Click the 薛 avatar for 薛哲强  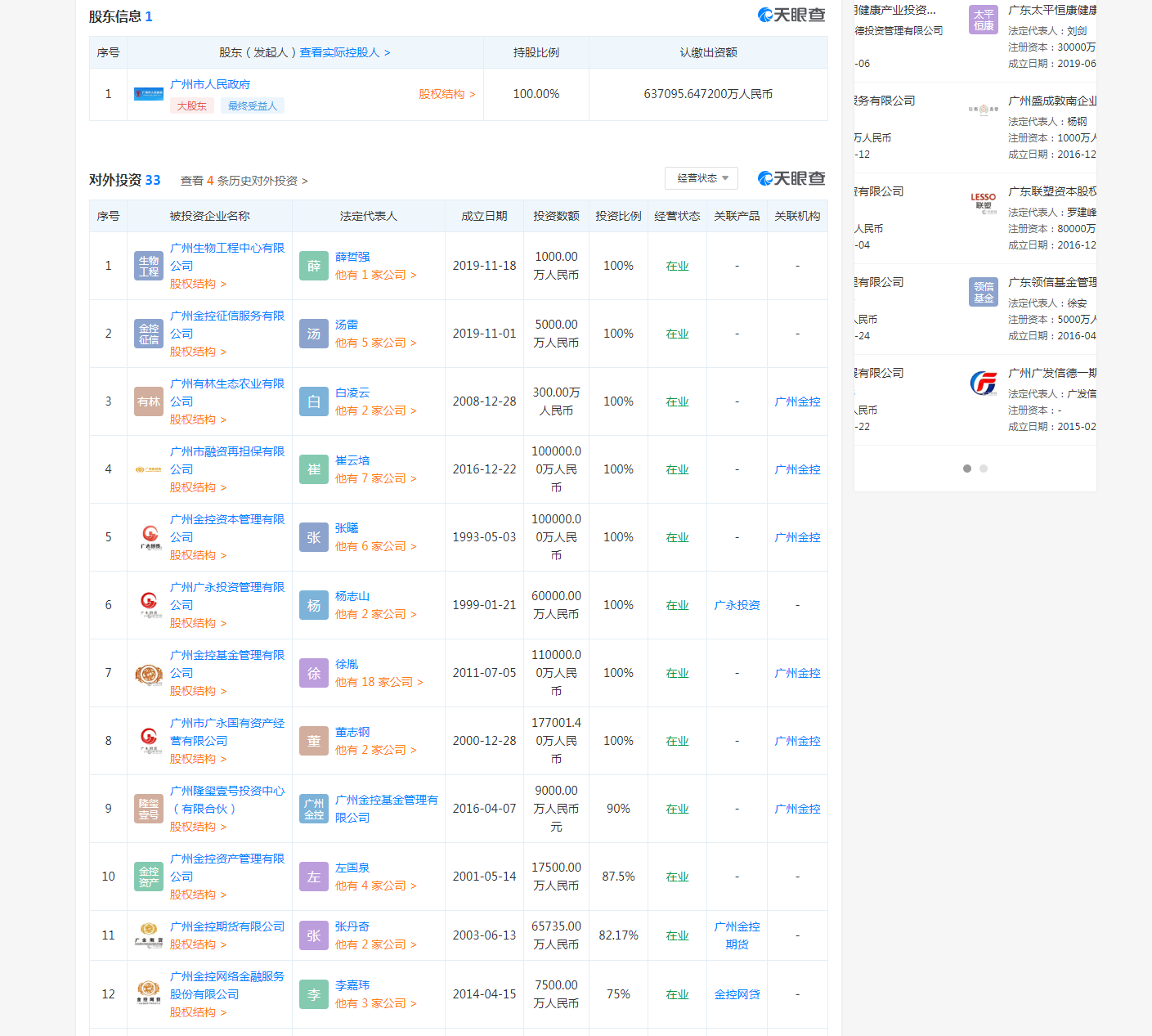point(314,266)
